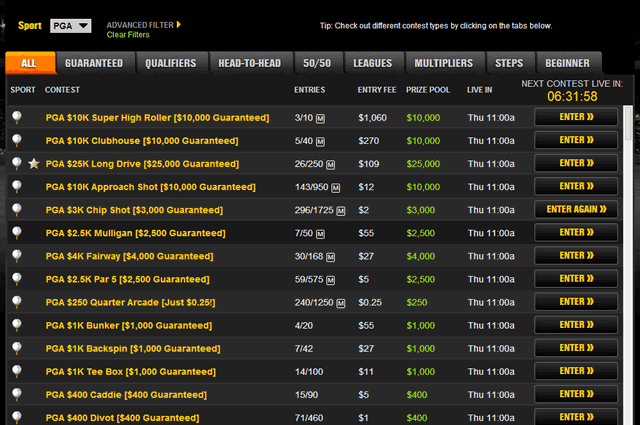Screen dimensions: 640x425
Task: Expand the Advanced Filter options
Action: [x=143, y=25]
